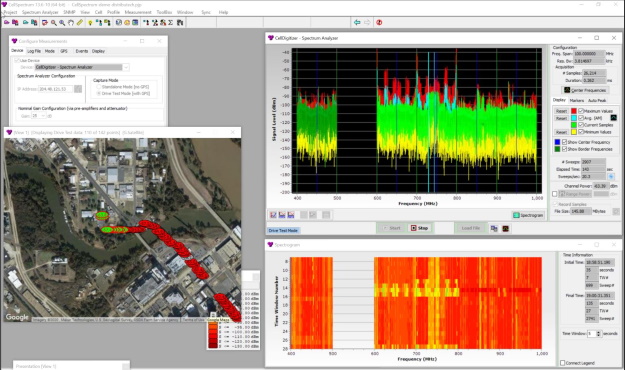Click the sigma summation icon in toolbar

[x=171, y=23]
